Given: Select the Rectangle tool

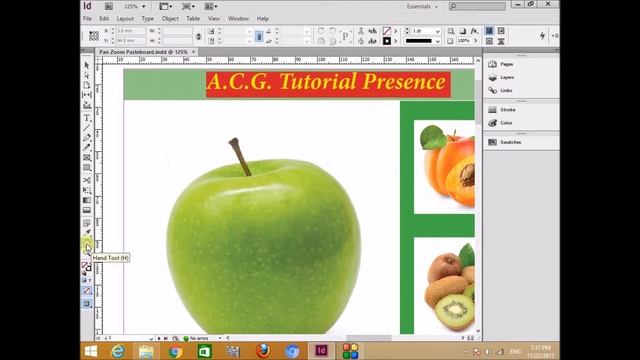Looking at the screenshot, I should point(87,167).
